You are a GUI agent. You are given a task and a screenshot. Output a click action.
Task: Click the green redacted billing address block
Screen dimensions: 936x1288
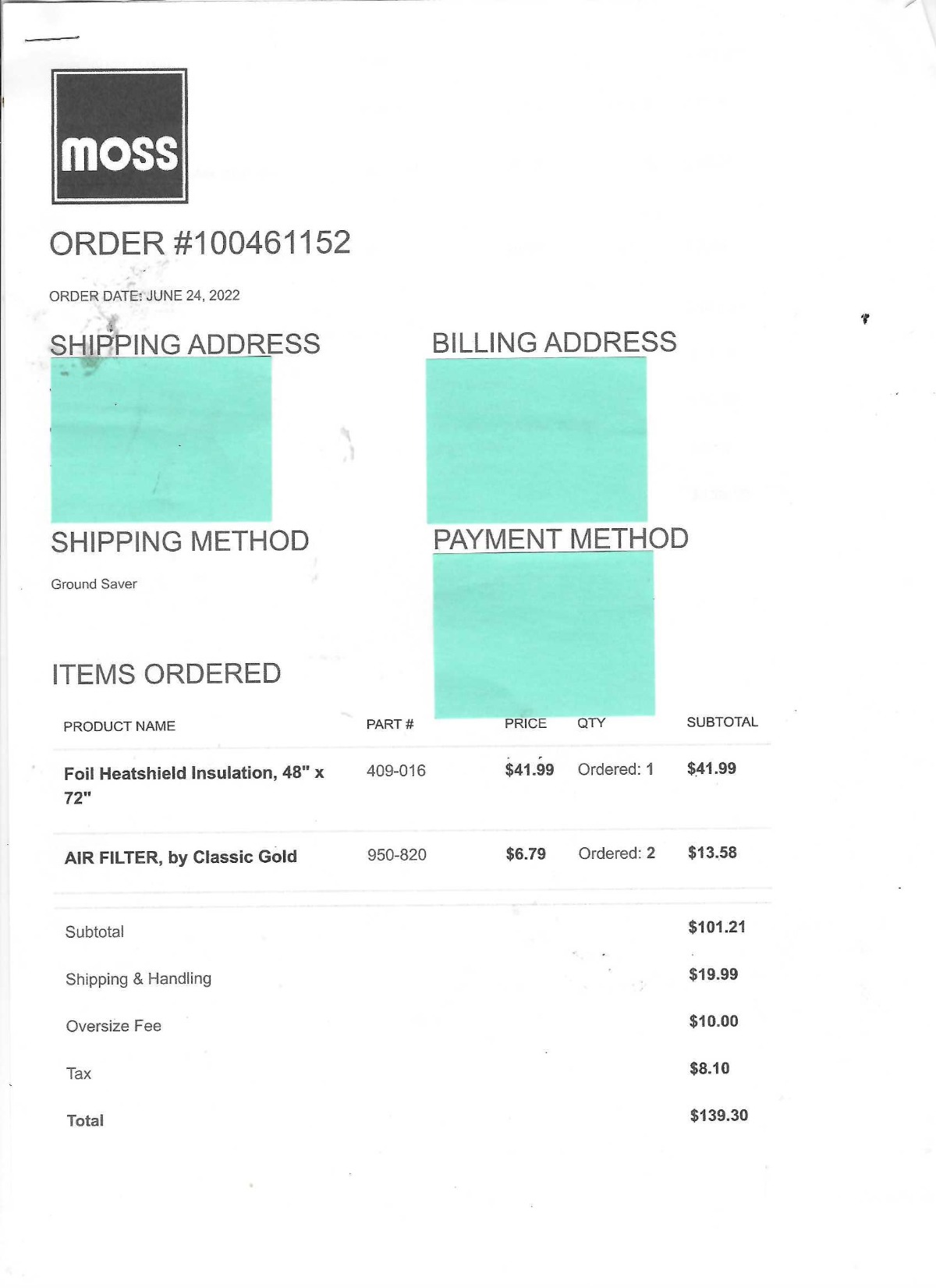(537, 440)
